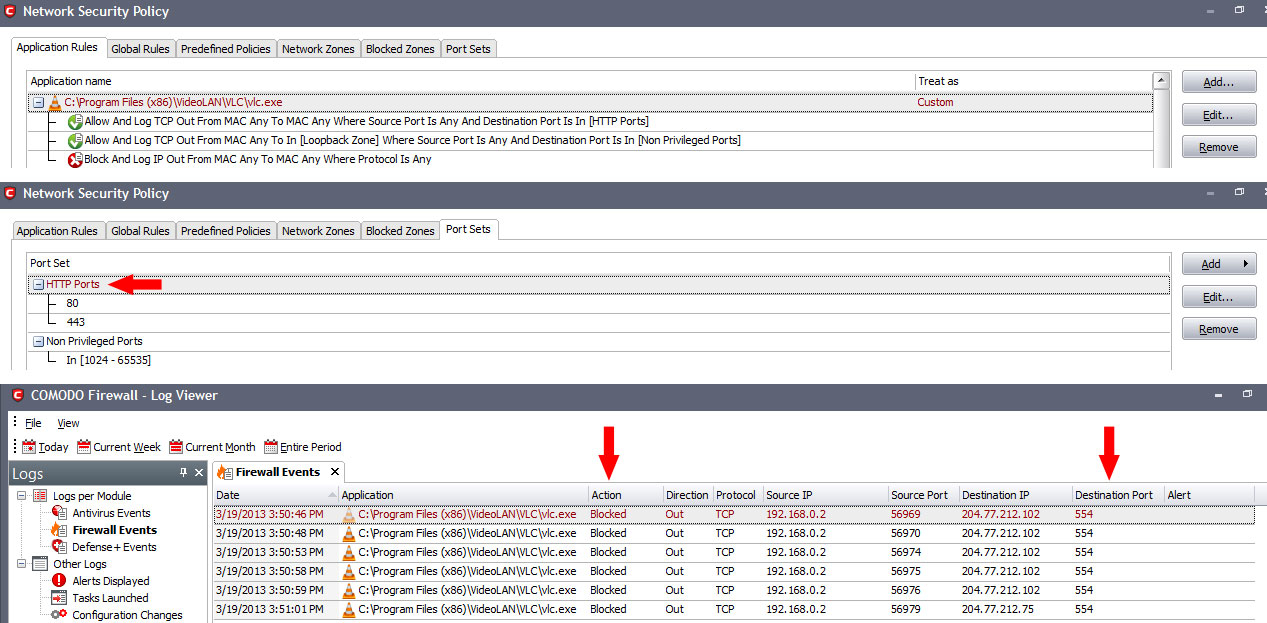Click the Alerts Displayed icon in Logs tree
Image resolution: width=1267 pixels, height=623 pixels.
point(59,581)
